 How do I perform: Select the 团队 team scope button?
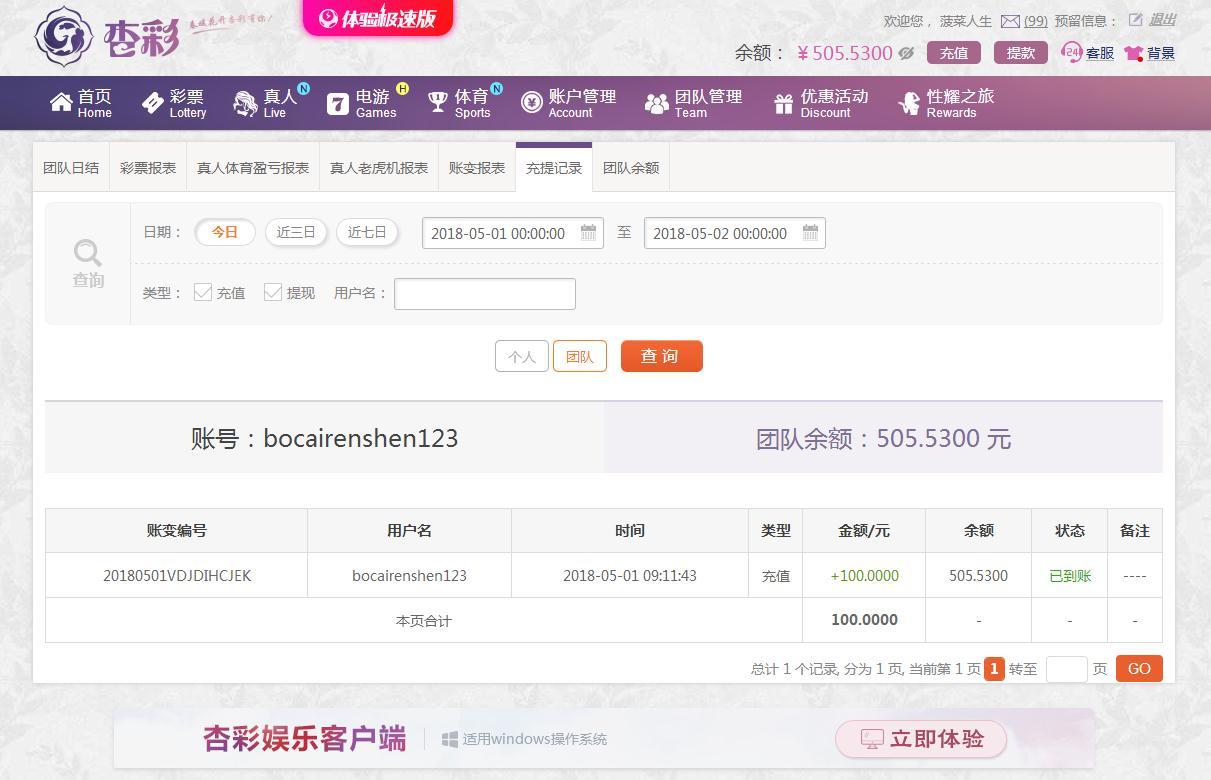(580, 357)
